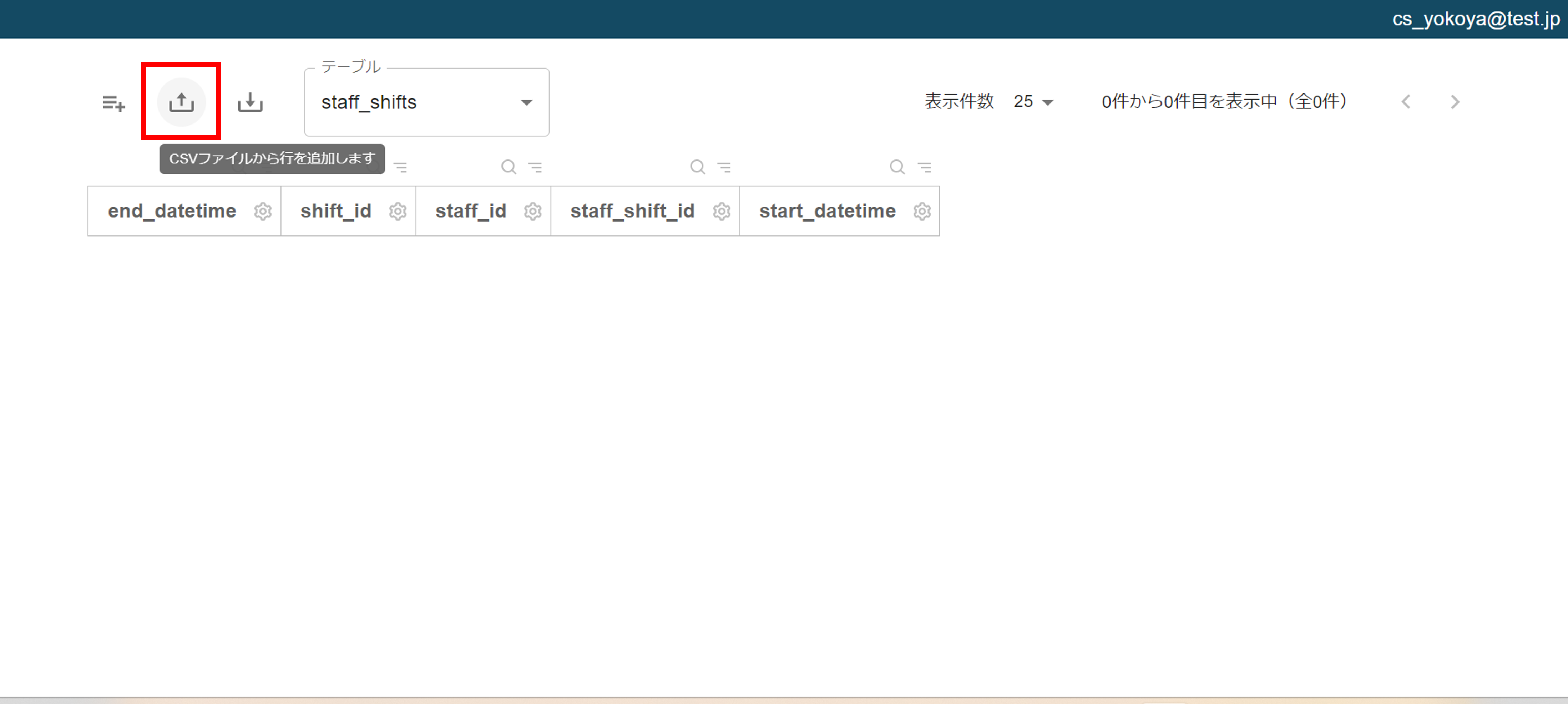
Task: Open settings gear for end_datetime column
Action: [x=263, y=211]
